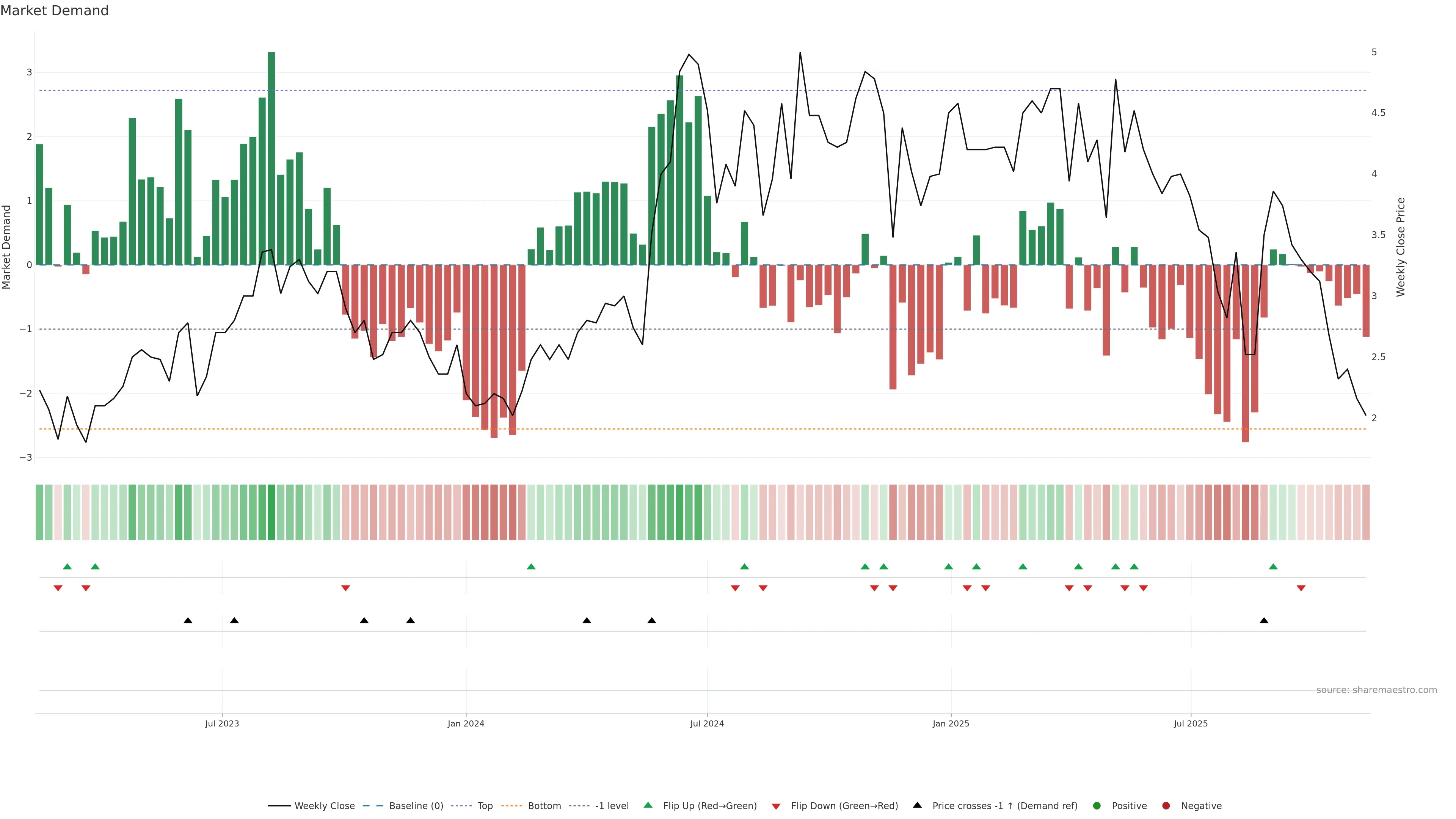
Task: Click the Jul 2023 x-axis label
Action: pos(221,724)
